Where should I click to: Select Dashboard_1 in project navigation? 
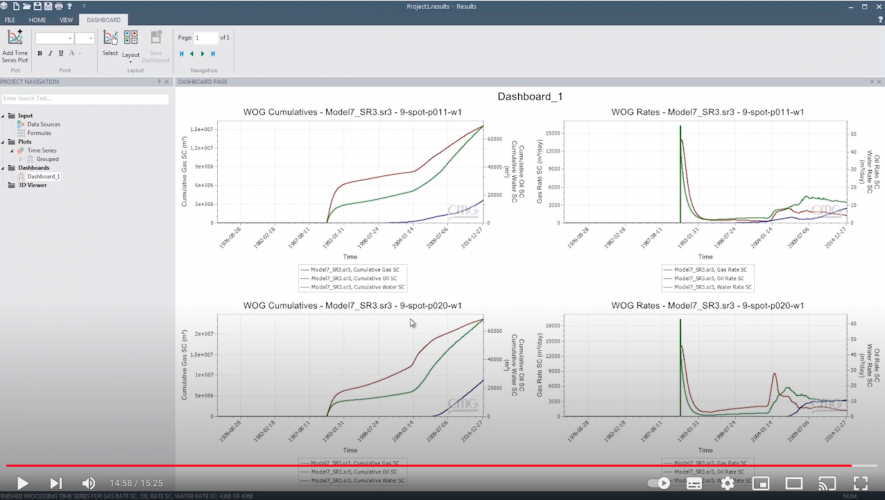(x=43, y=176)
